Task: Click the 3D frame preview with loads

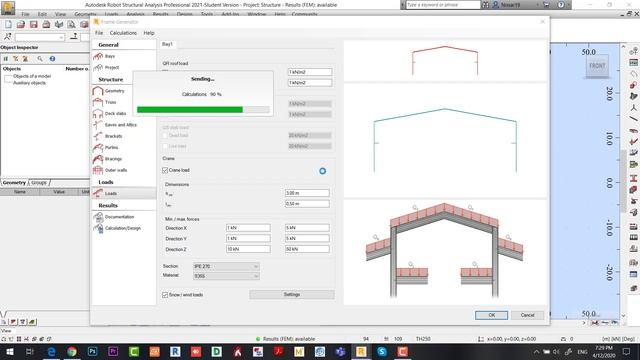Action: point(445,252)
